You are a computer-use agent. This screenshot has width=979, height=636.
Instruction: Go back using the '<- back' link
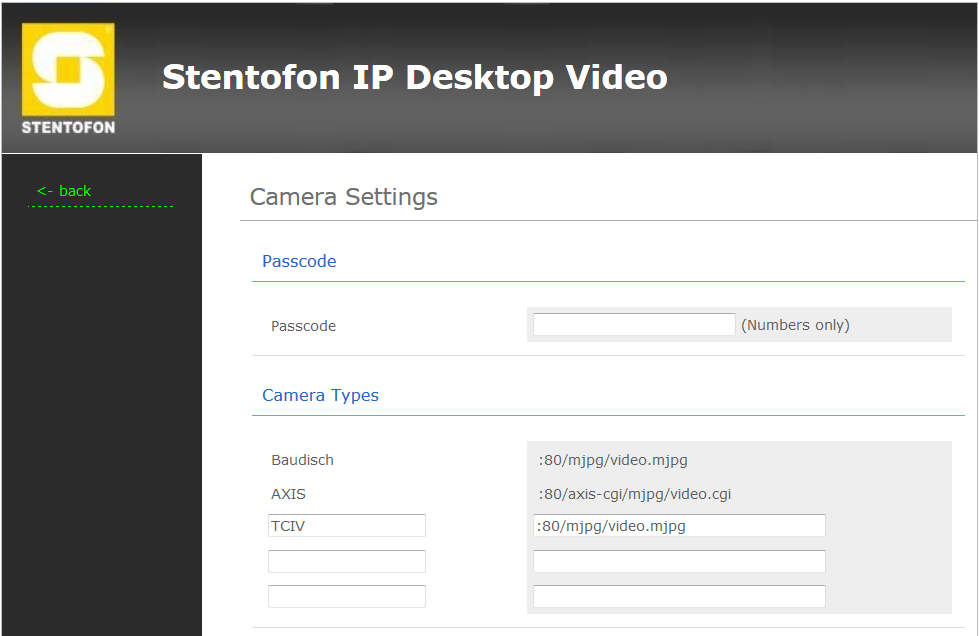pyautogui.click(x=64, y=191)
